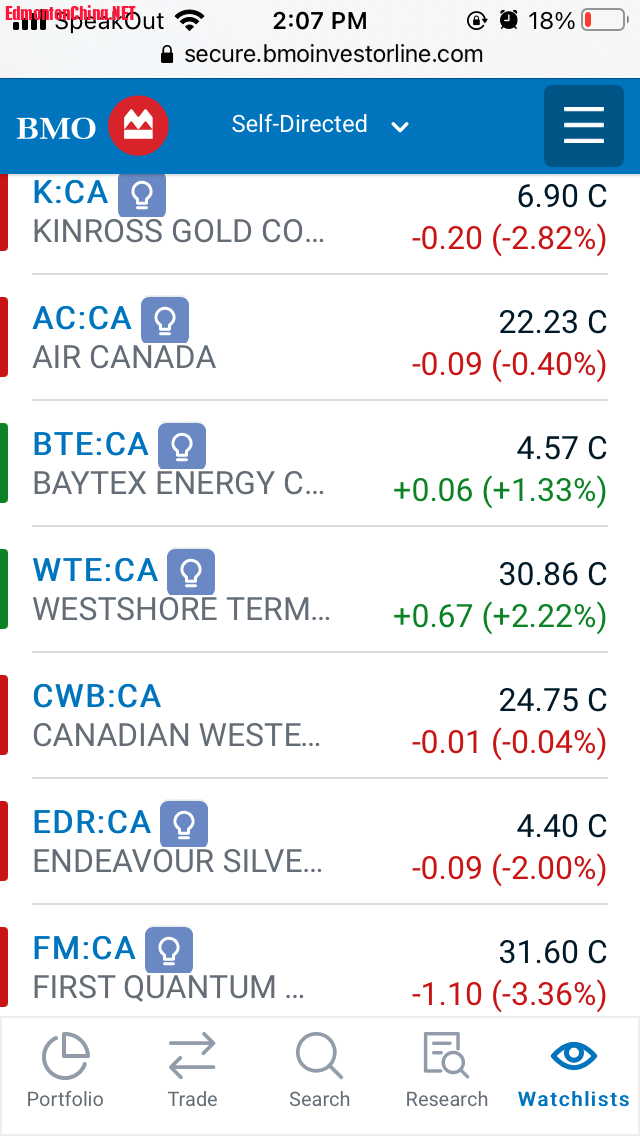Click the BMO logo in the header
The image size is (640, 1136).
pyautogui.click(x=92, y=127)
